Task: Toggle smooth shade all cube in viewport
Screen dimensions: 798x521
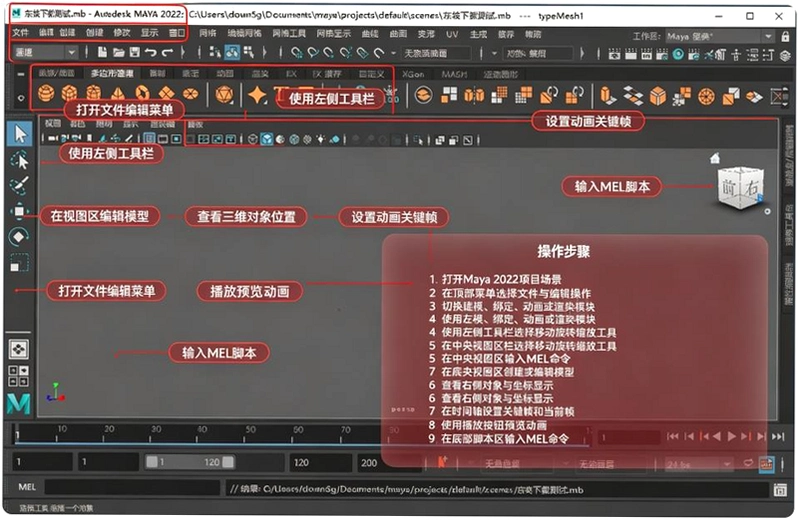Action: [x=267, y=139]
